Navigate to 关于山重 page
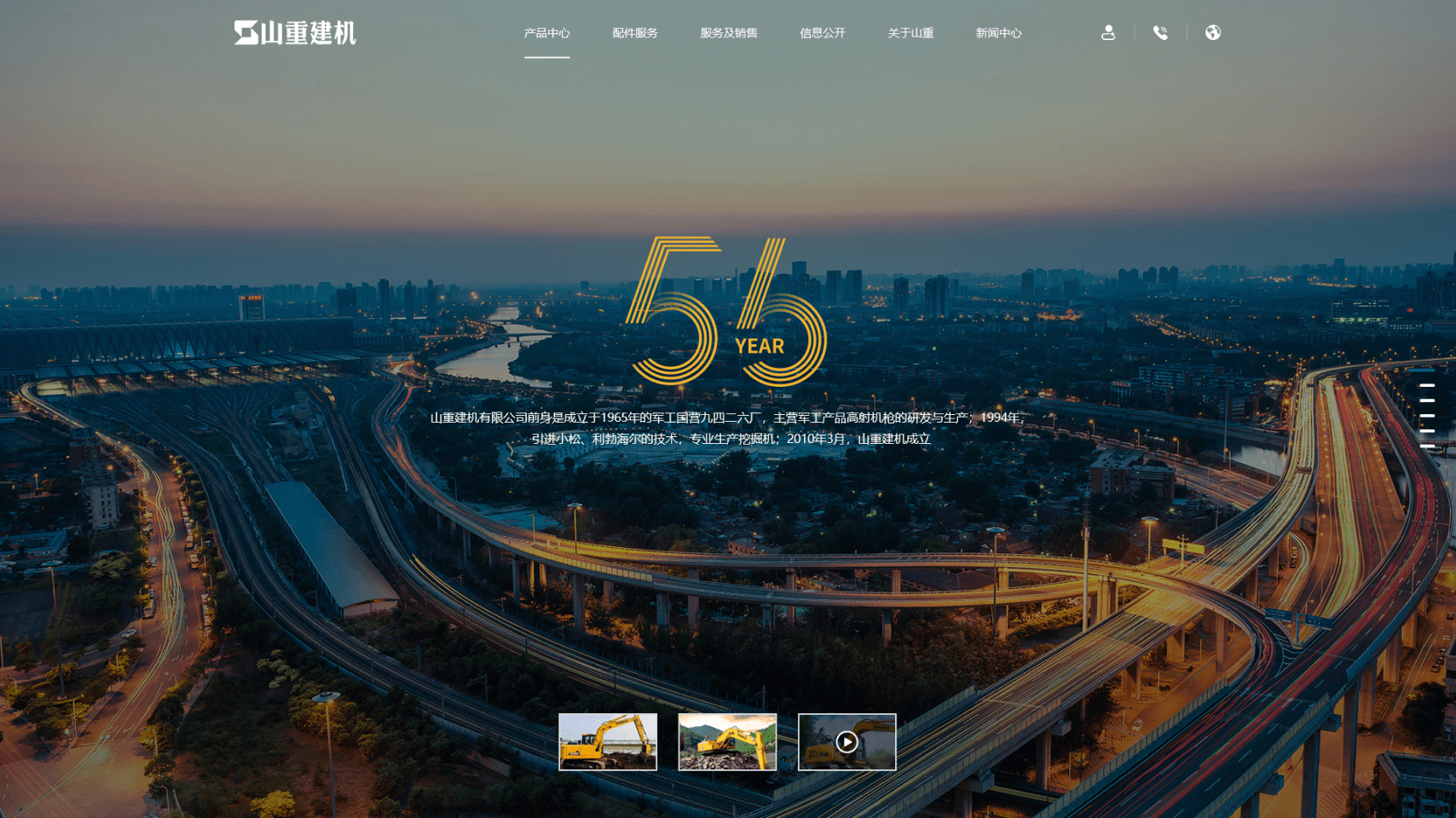This screenshot has height=818, width=1456. pos(910,33)
